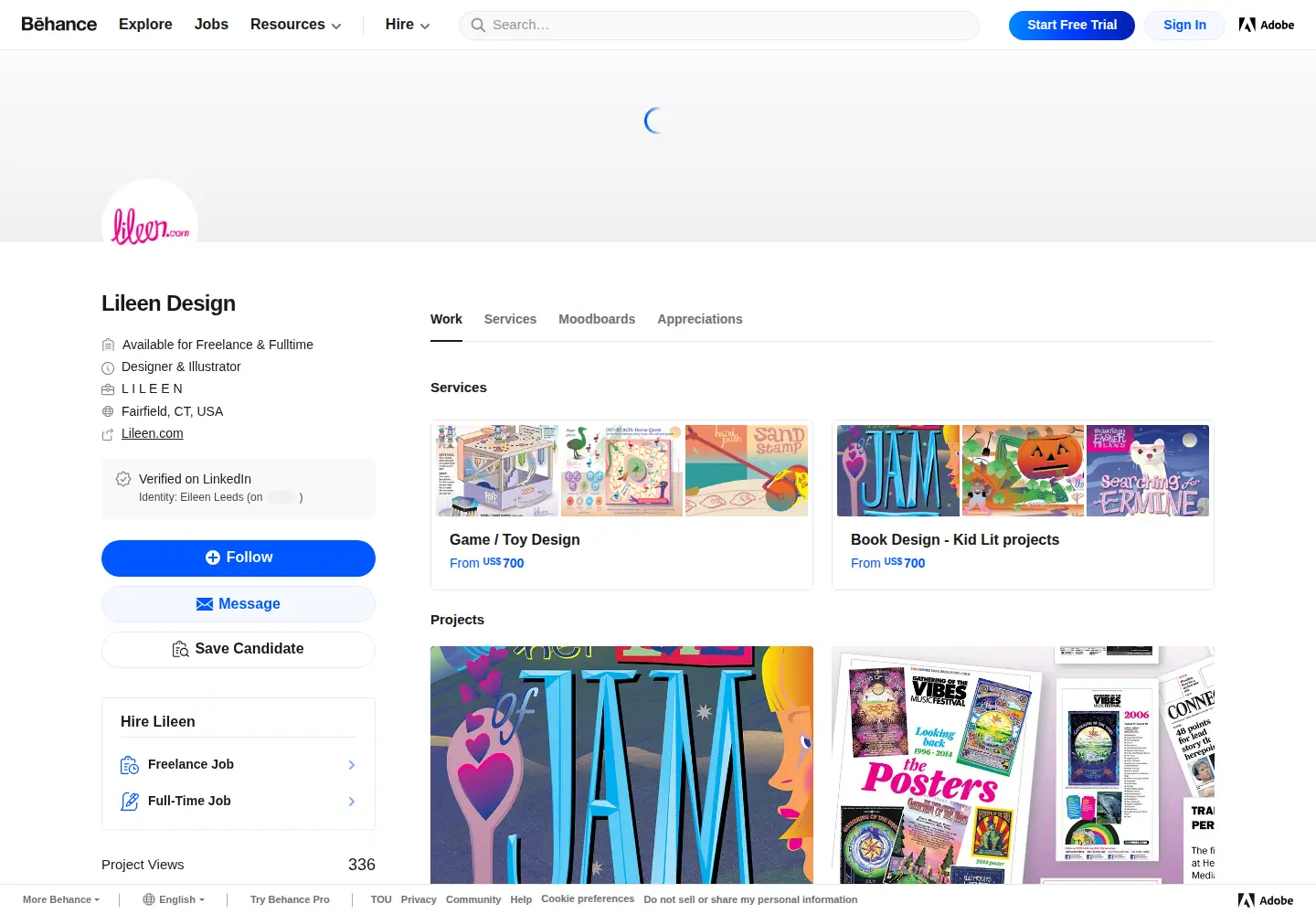Click the globe location icon near Fairfield
Viewport: 1316px width, 914px height.
(x=108, y=411)
